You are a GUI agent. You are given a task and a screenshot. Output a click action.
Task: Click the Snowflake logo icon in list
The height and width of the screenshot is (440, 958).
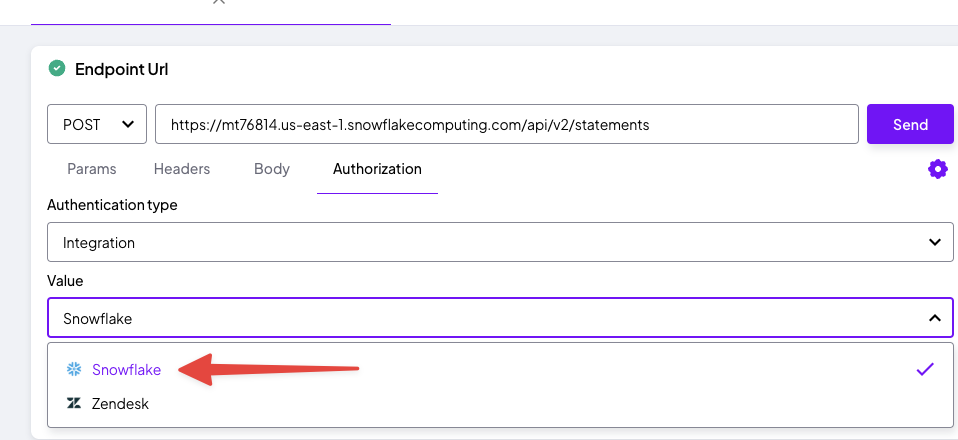74,369
